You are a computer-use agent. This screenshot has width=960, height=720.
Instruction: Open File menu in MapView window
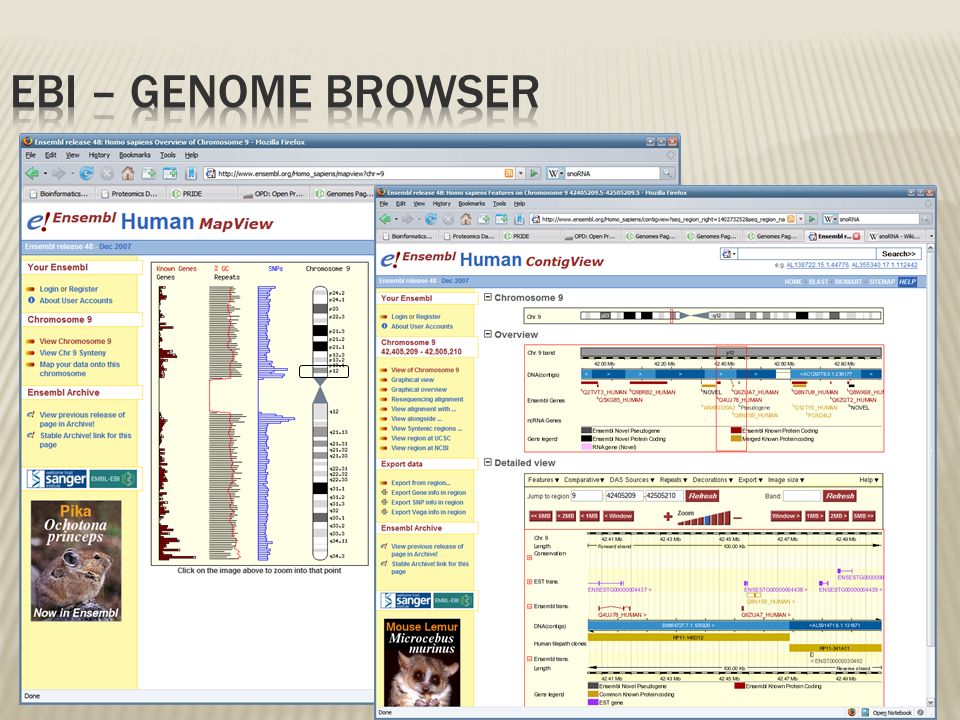click(x=31, y=156)
